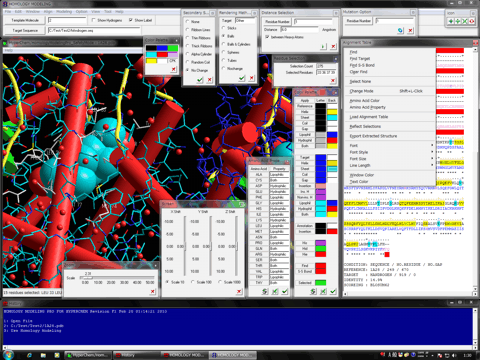Select Amino Acid Color menu item
The width and height of the screenshot is (480, 360).
(x=390, y=101)
